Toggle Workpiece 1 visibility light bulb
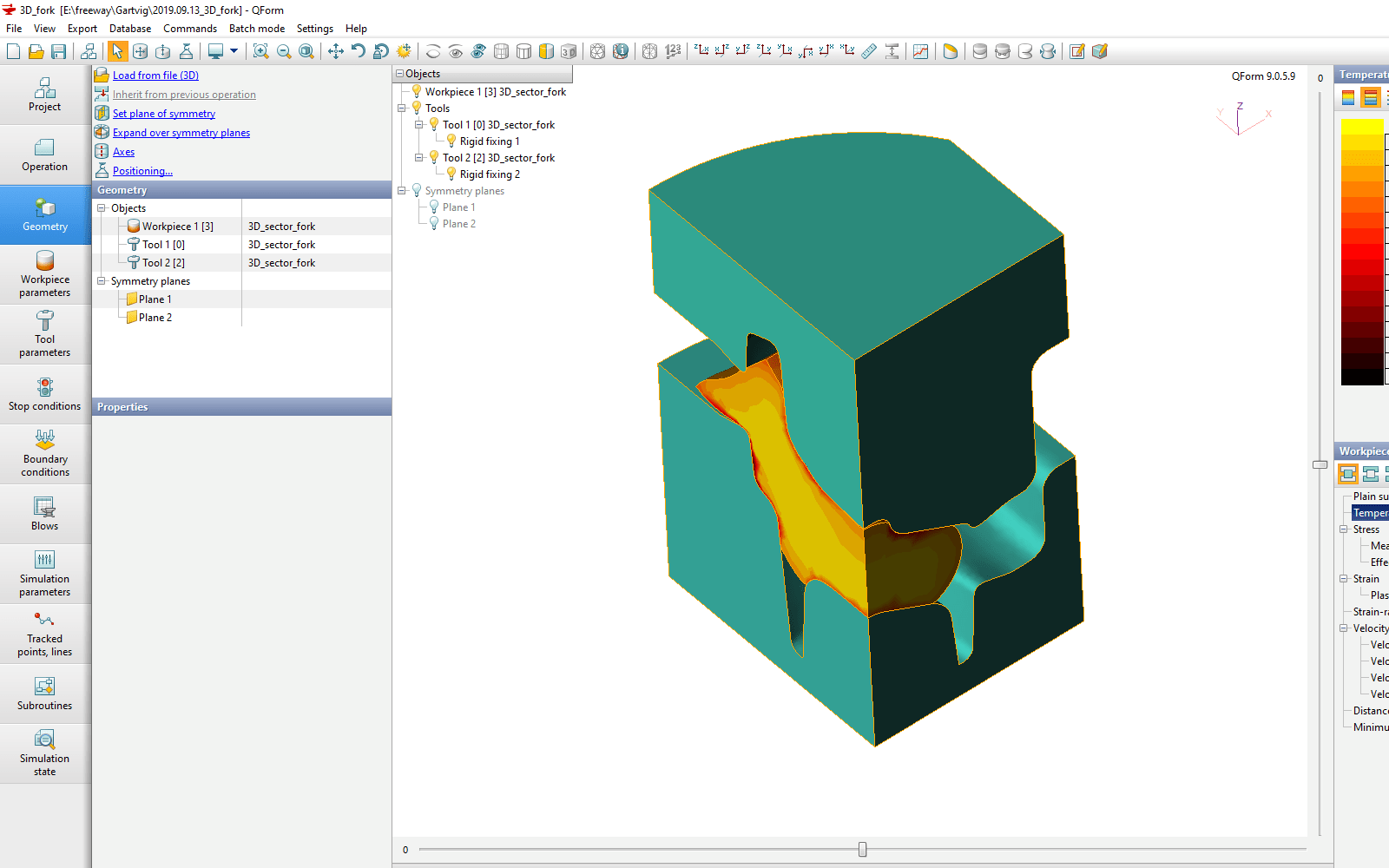Image resolution: width=1389 pixels, height=868 pixels. click(417, 91)
